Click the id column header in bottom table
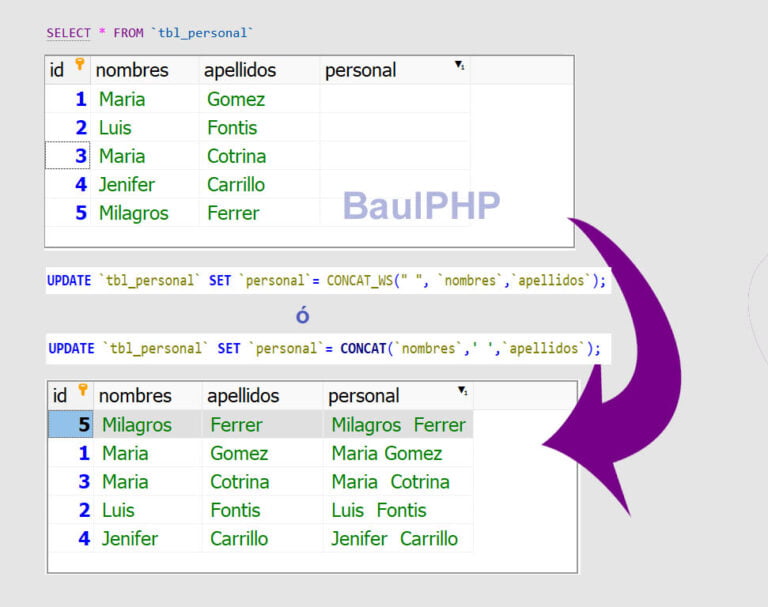The width and height of the screenshot is (768, 607). (x=61, y=396)
